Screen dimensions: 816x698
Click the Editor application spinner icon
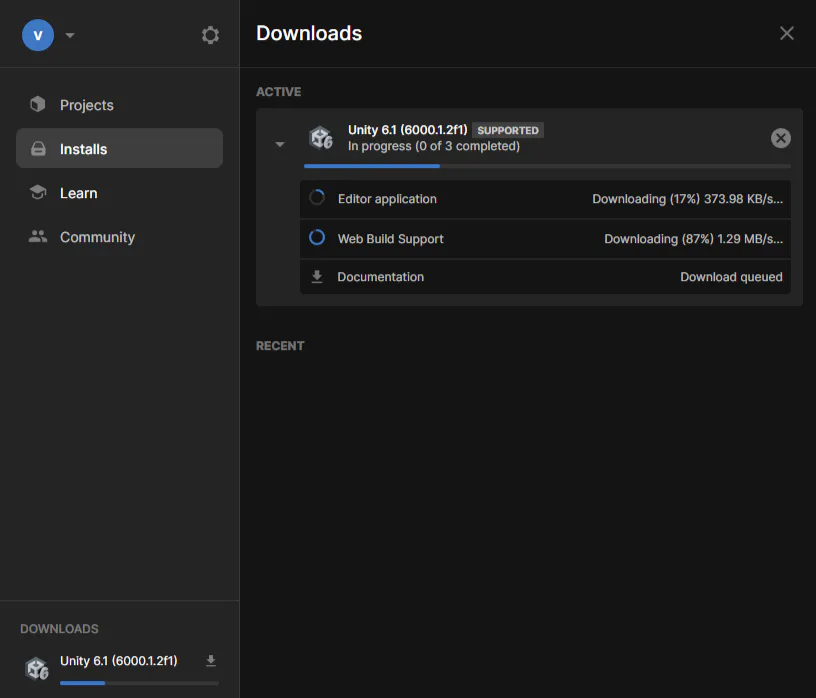[317, 198]
